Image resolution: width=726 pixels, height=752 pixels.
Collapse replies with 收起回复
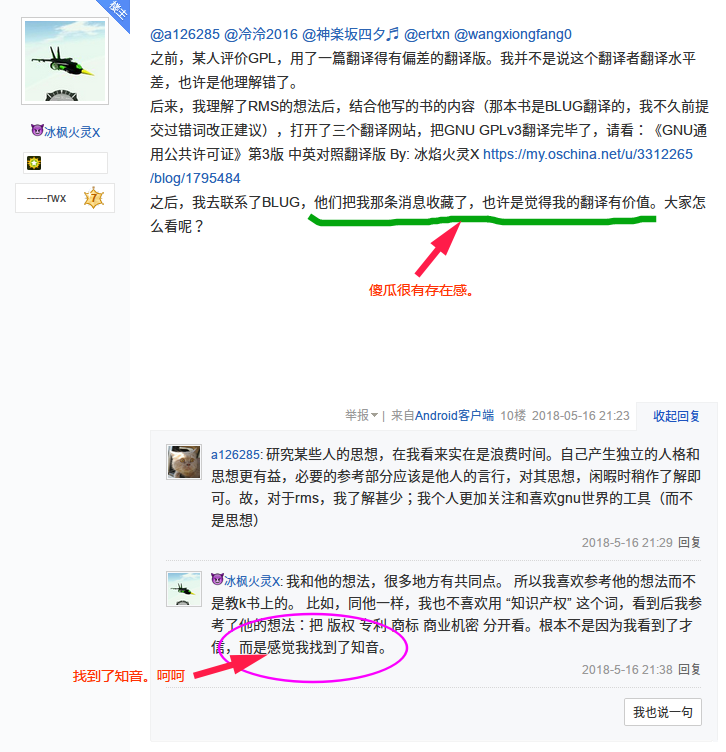point(676,416)
